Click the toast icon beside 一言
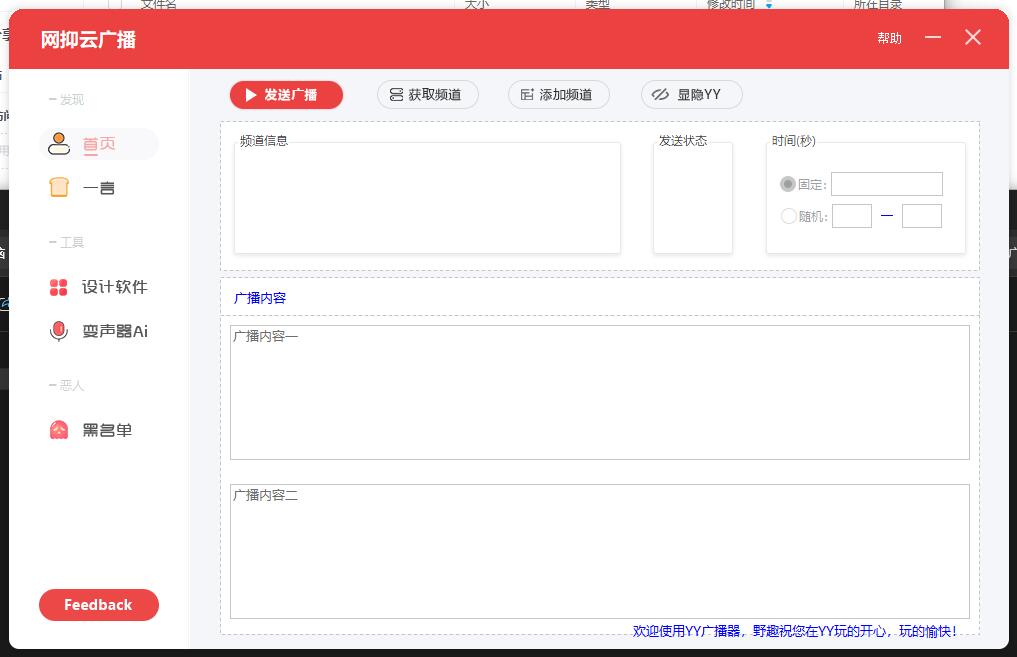 coord(59,187)
